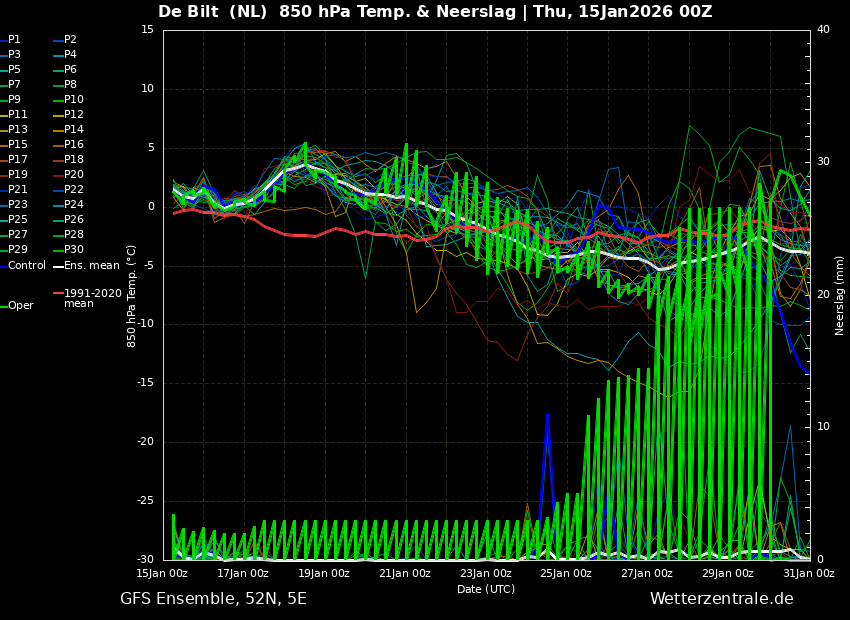The height and width of the screenshot is (620, 850).
Task: Click the 850 hPa Temp. axis title
Action: pos(131,296)
